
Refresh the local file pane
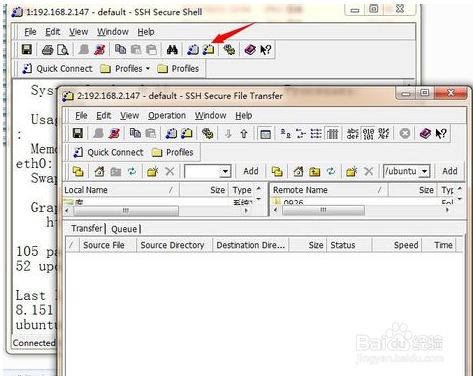click(132, 172)
